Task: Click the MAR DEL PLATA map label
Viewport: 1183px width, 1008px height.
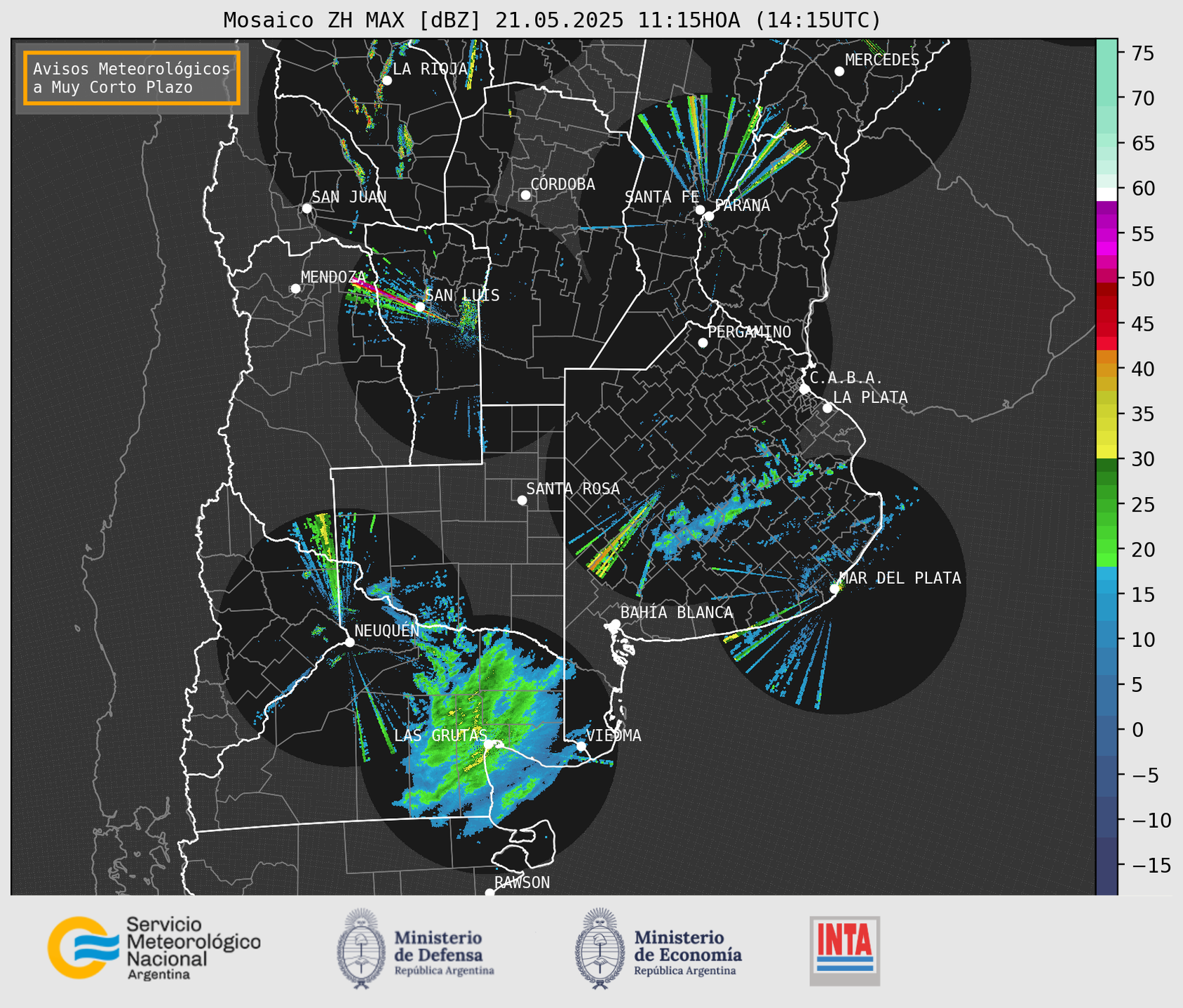Action: click(900, 578)
